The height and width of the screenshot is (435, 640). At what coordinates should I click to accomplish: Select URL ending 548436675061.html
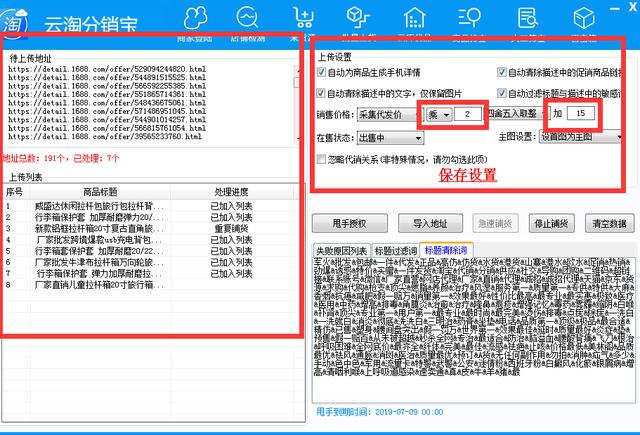[107, 102]
